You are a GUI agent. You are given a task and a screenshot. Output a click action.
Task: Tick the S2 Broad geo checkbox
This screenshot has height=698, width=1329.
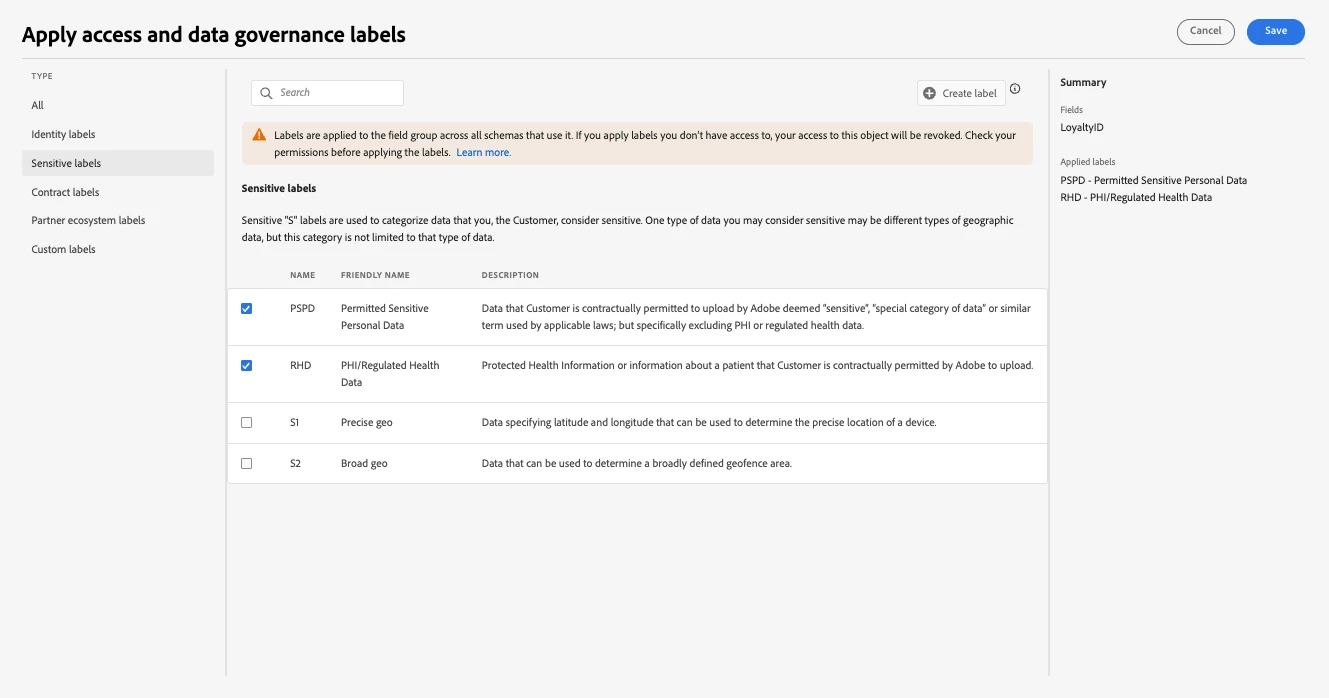tap(247, 464)
